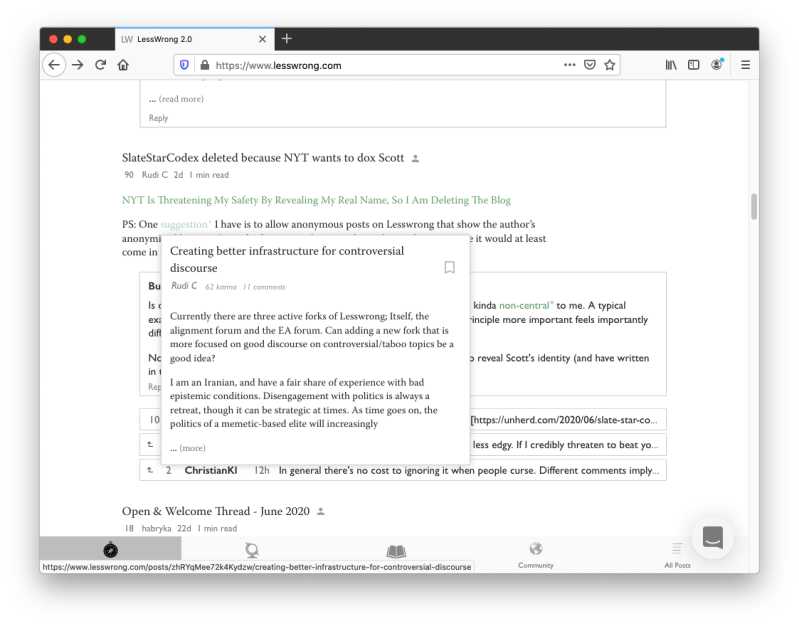Close the LessWrong 2.0 tab
Screen dimensions: 799x626
pos(262,39)
